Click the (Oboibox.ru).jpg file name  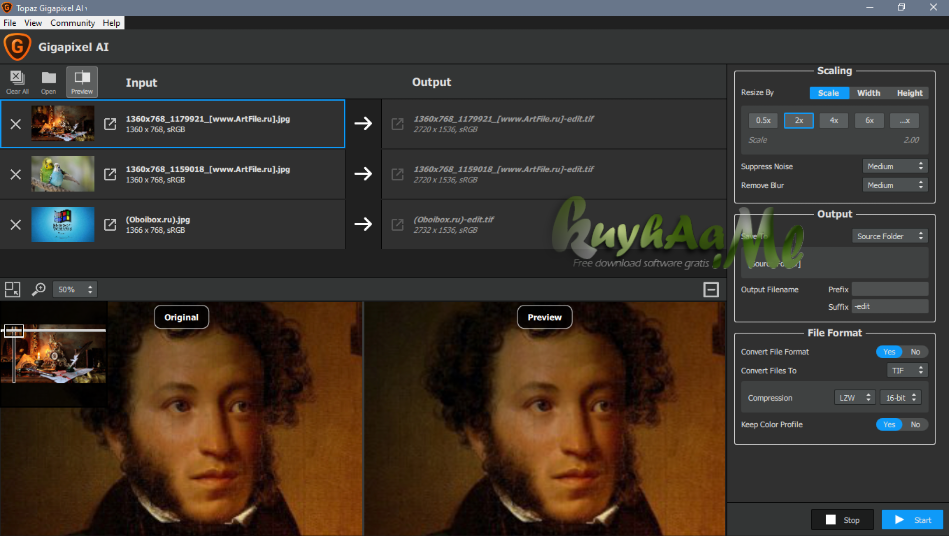tap(158, 220)
